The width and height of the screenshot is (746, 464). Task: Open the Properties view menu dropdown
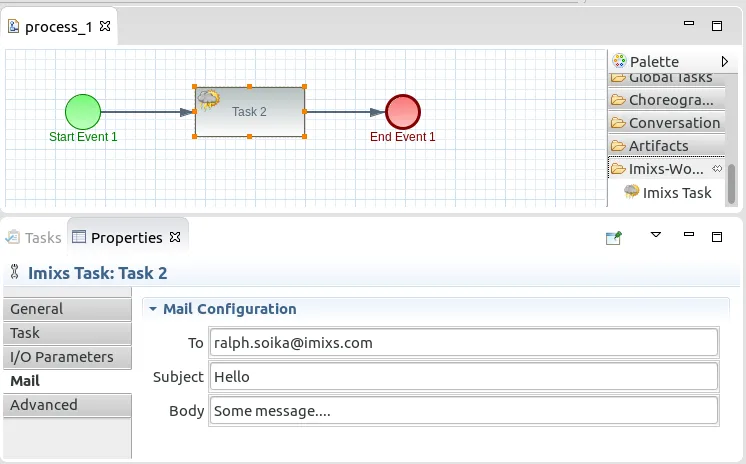pyautogui.click(x=656, y=235)
